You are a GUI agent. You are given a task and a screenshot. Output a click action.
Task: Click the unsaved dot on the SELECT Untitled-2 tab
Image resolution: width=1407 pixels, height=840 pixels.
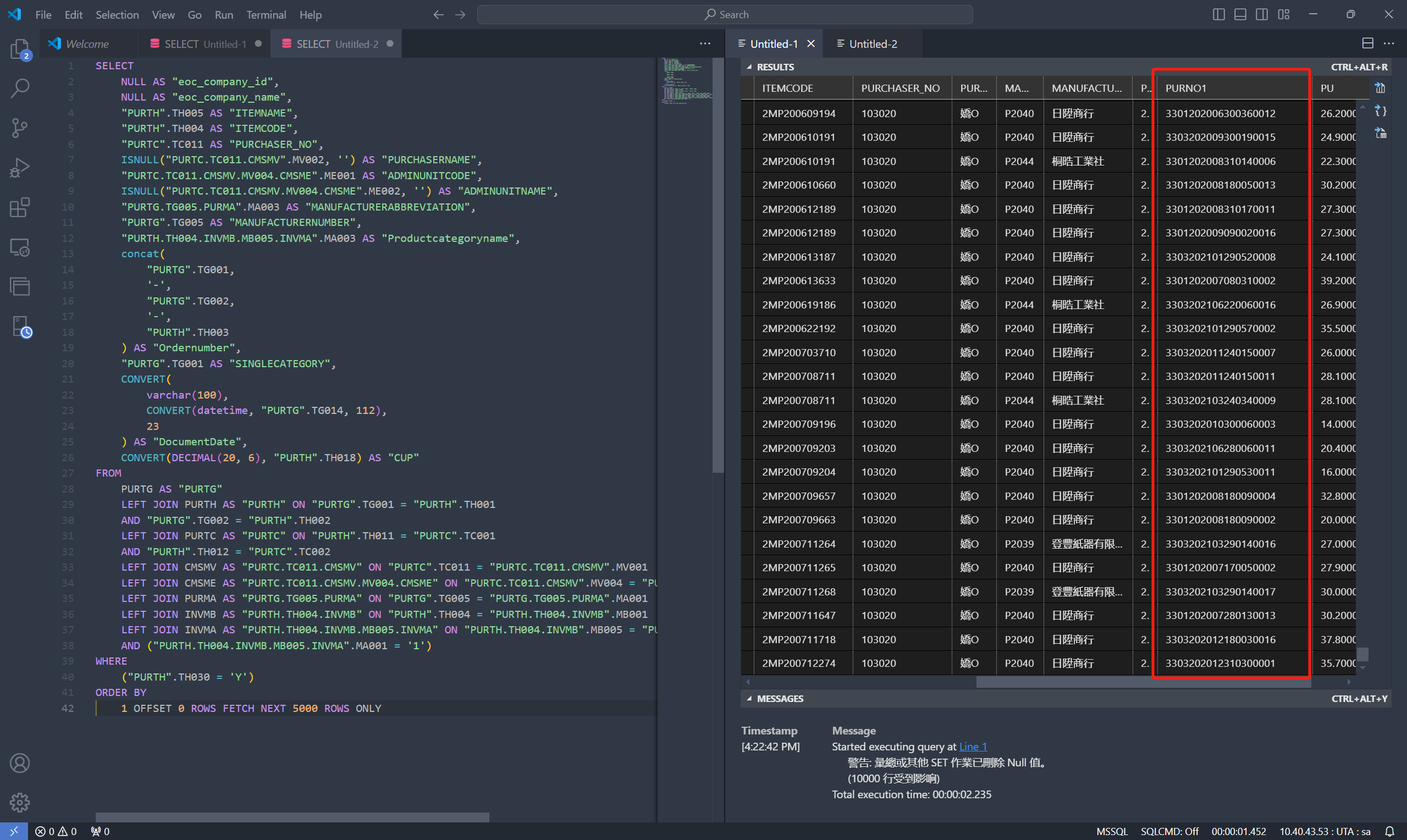[x=390, y=43]
